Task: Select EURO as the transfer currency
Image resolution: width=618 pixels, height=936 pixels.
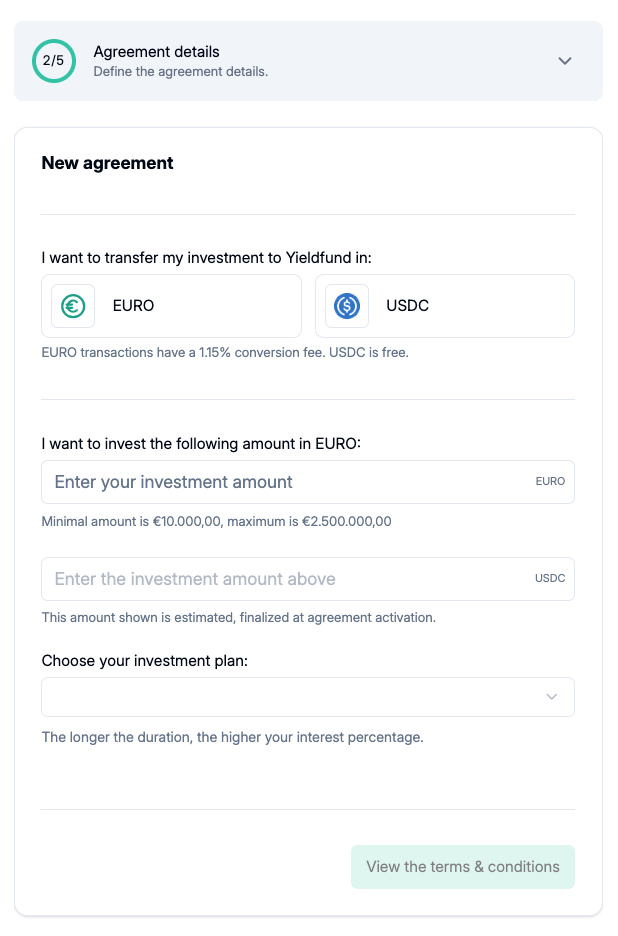Action: coord(171,306)
